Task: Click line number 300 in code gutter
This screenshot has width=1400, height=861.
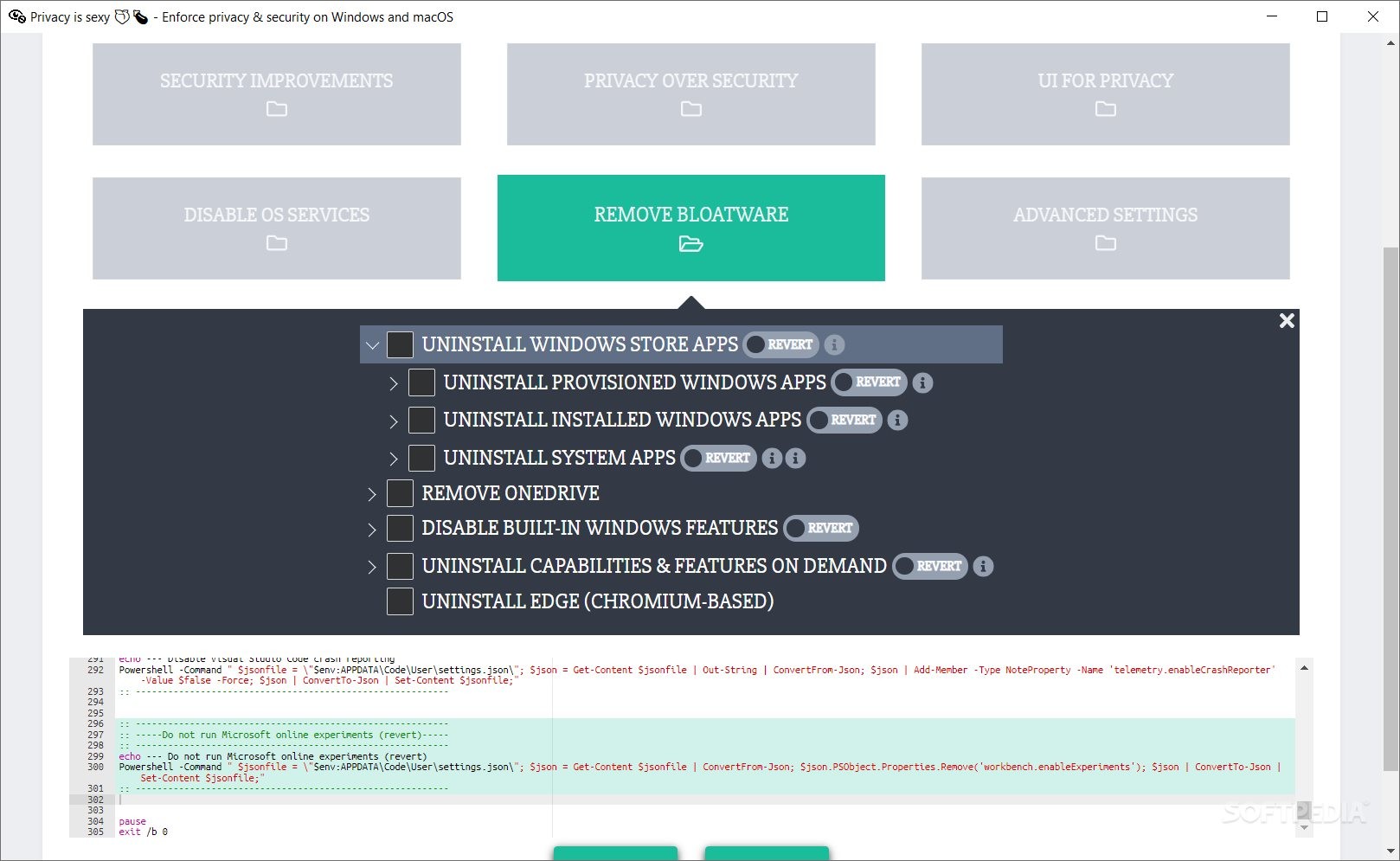Action: tap(95, 767)
